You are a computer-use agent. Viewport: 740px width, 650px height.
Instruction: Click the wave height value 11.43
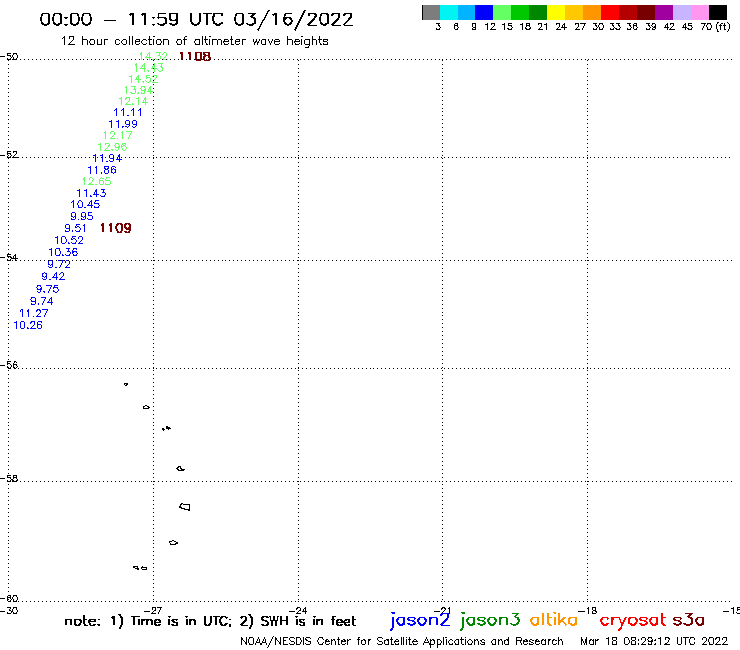tap(92, 193)
